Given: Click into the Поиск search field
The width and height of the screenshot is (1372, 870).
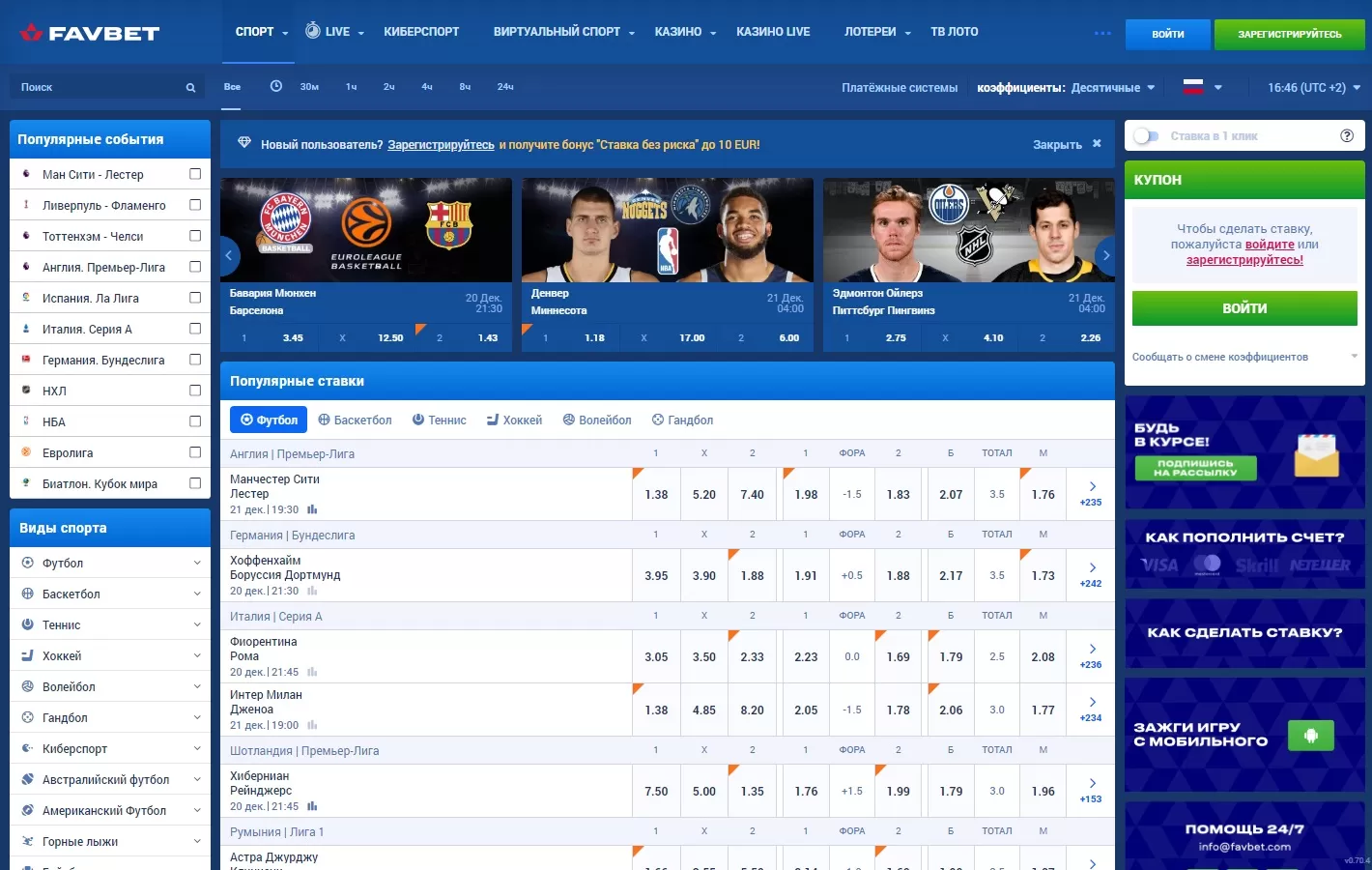Looking at the screenshot, I should click(97, 87).
